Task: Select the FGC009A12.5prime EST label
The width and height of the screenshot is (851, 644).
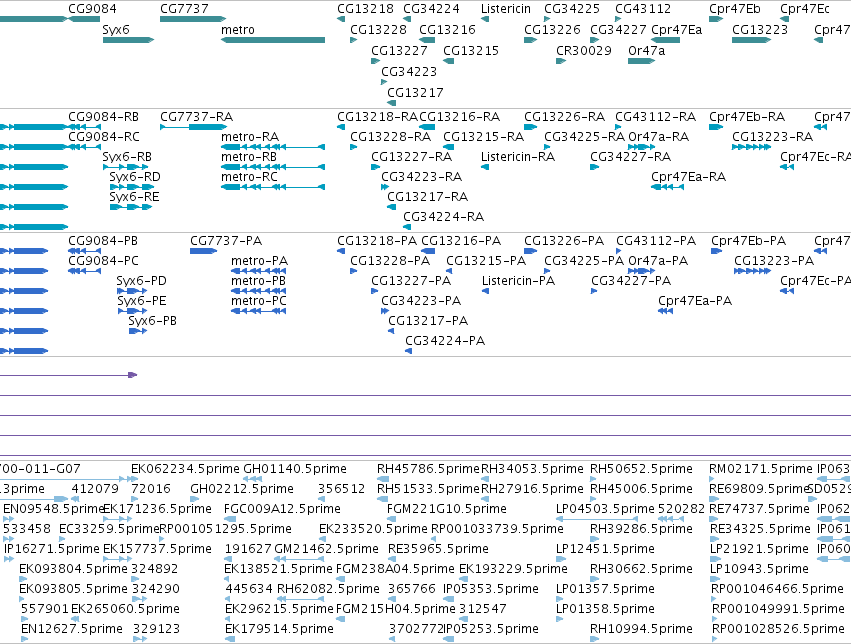Action: [282, 509]
